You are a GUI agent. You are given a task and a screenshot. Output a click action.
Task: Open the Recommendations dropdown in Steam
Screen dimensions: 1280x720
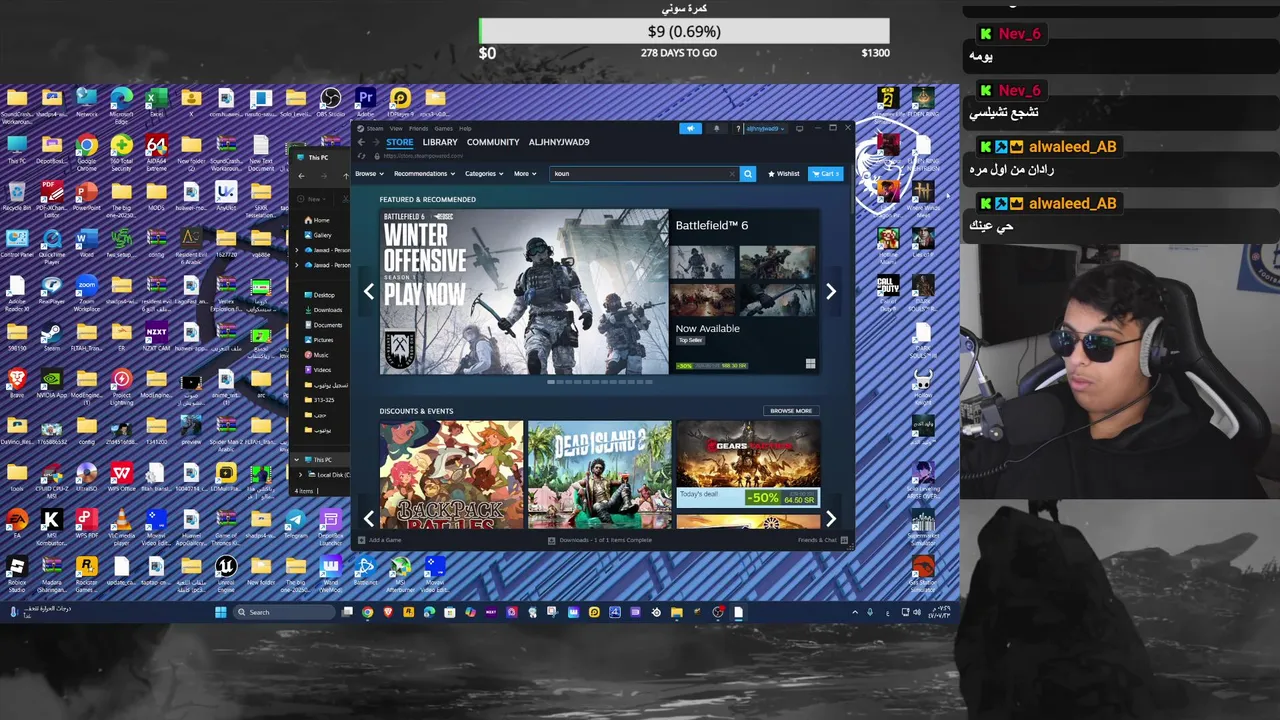click(x=424, y=173)
